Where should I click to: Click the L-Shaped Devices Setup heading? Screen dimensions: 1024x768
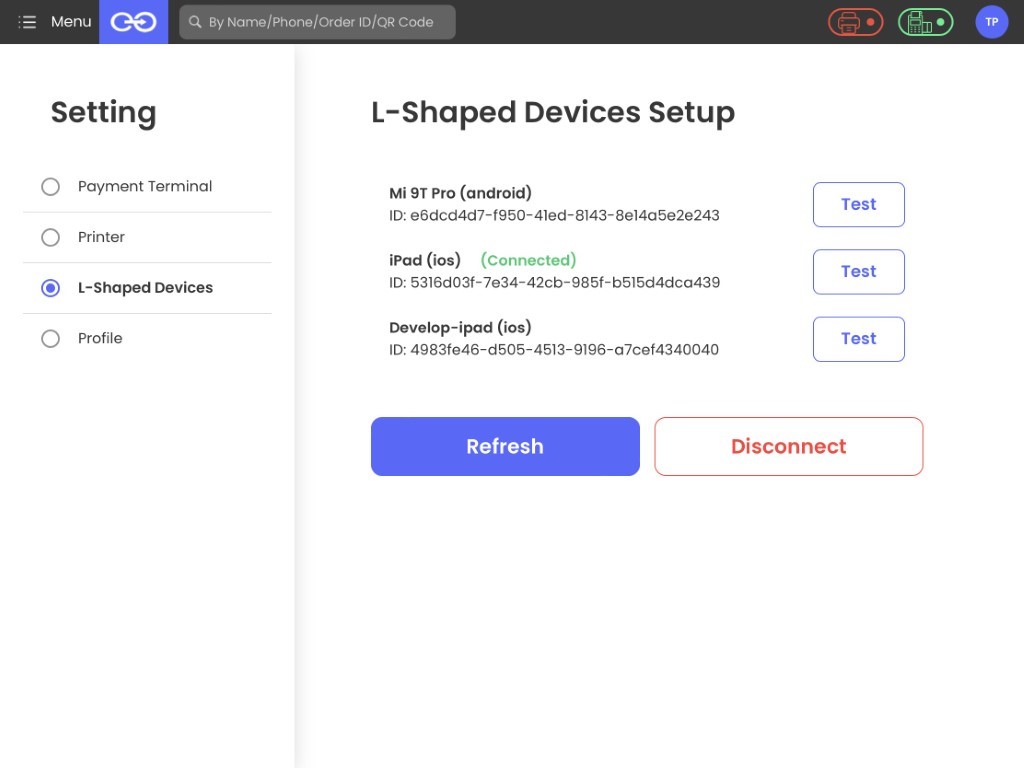553,112
